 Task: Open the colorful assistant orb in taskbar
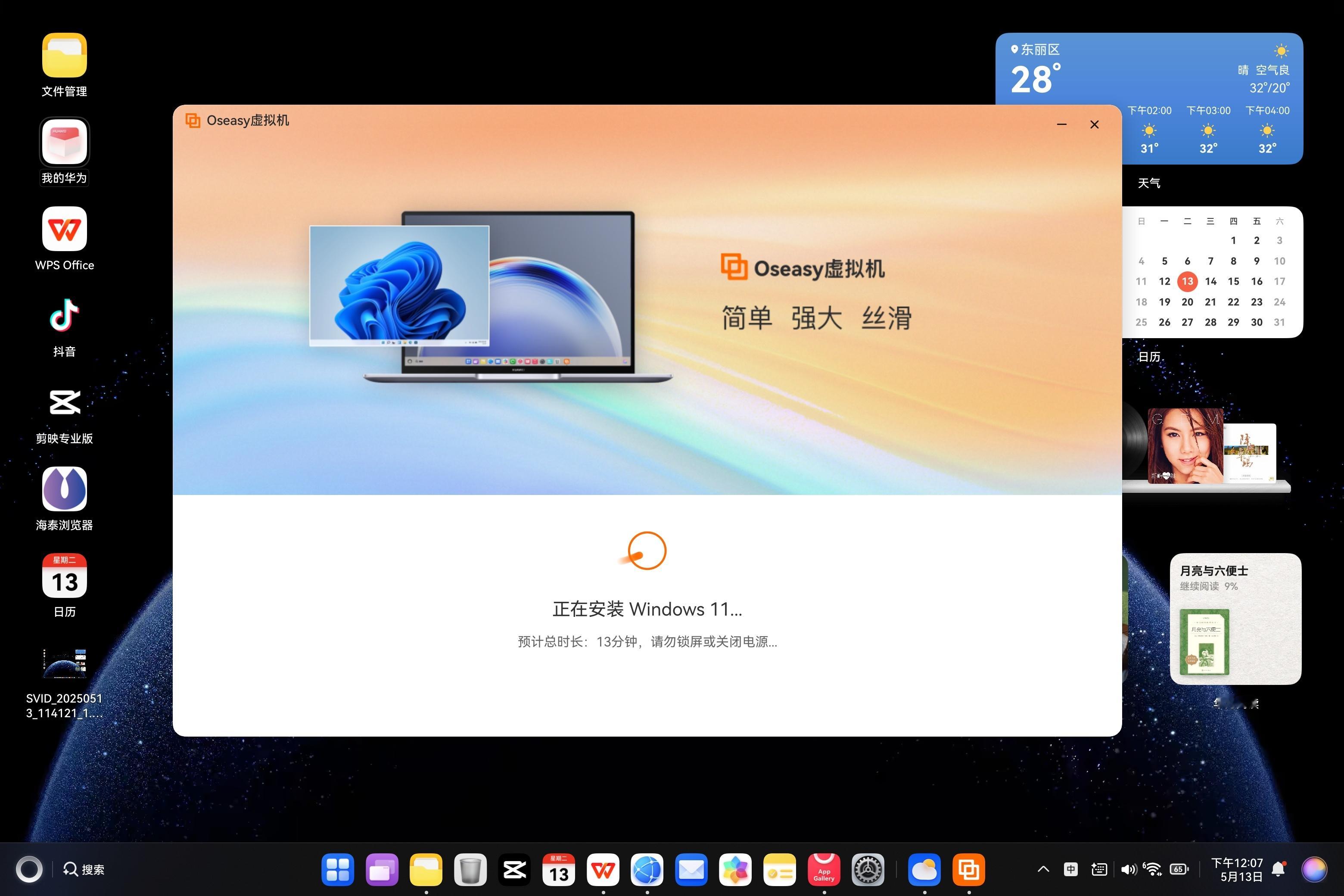click(x=1314, y=870)
